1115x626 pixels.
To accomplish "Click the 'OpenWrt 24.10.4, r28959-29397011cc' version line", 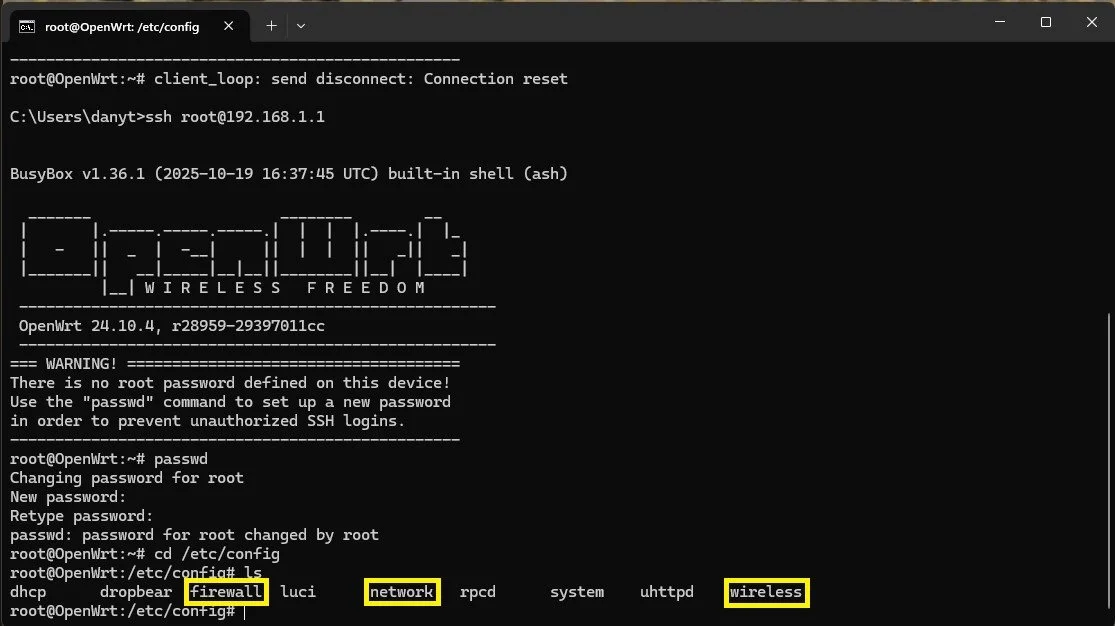I will (171, 326).
